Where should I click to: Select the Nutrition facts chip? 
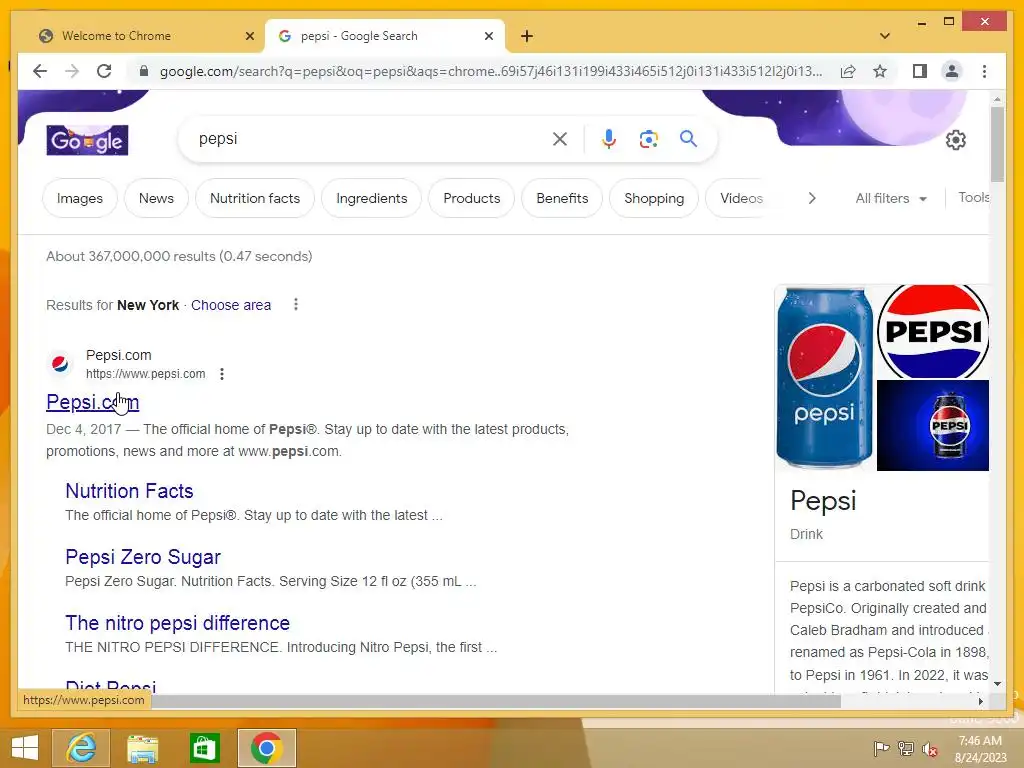tap(255, 198)
